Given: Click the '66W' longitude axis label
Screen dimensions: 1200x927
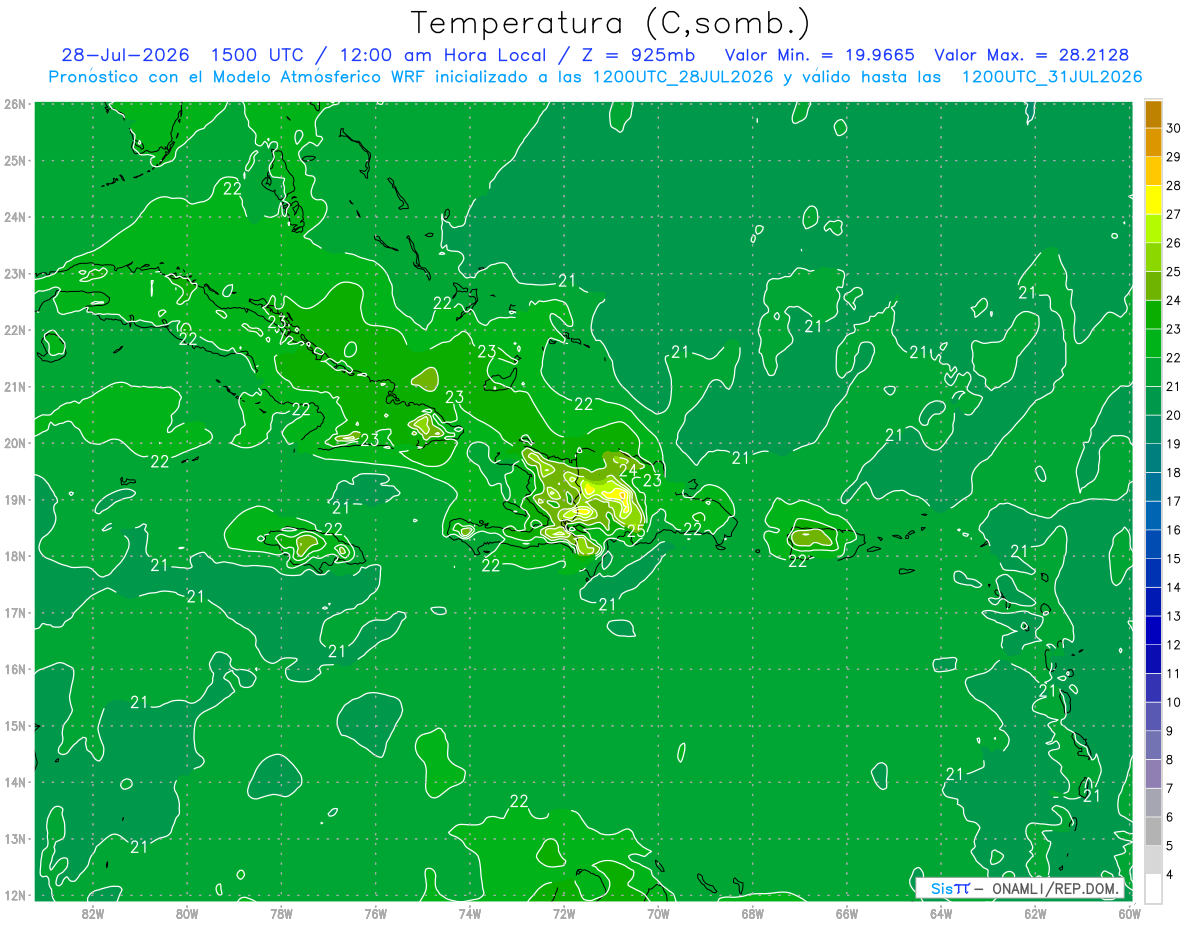Looking at the screenshot, I should click(x=846, y=913).
